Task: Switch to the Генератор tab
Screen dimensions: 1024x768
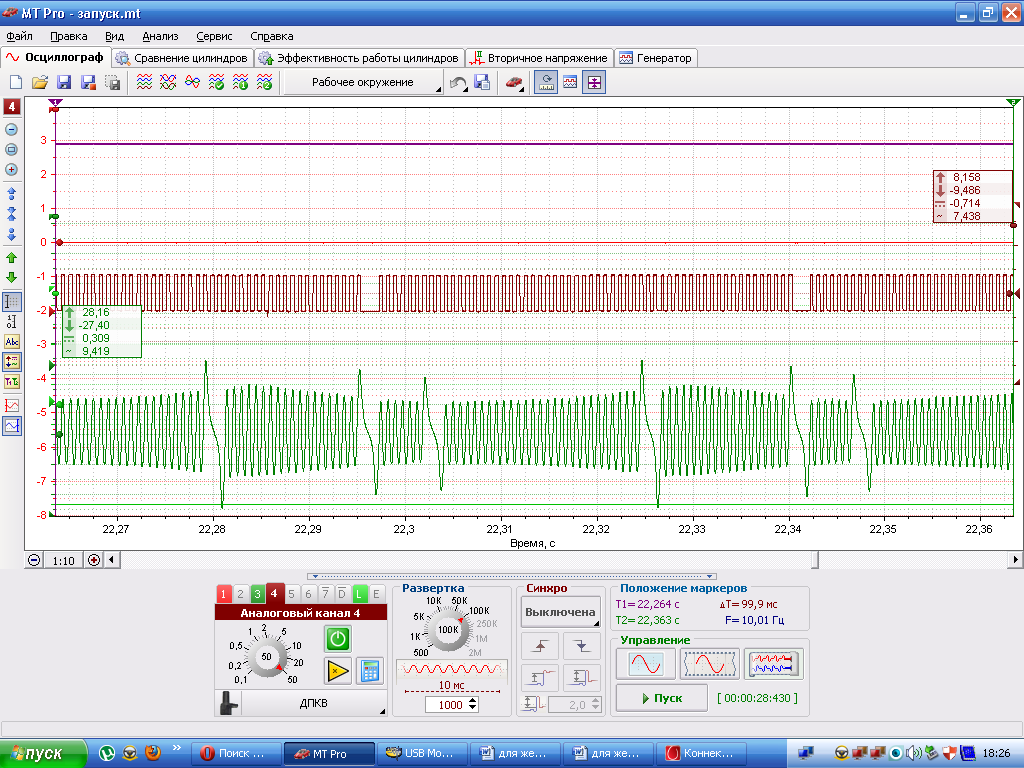Action: coord(656,58)
